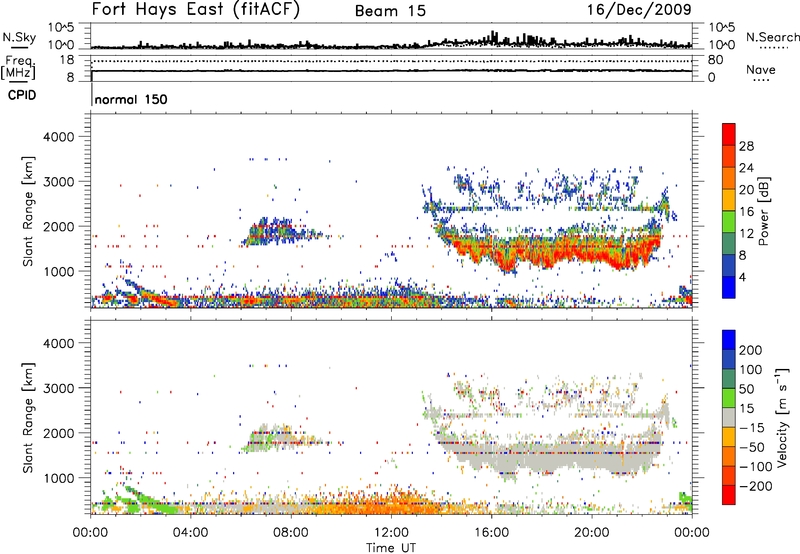This screenshot has height=554, width=800.
Task: Click the orange near-range echoes around 12:00 in velocity panel
Action: point(391,501)
